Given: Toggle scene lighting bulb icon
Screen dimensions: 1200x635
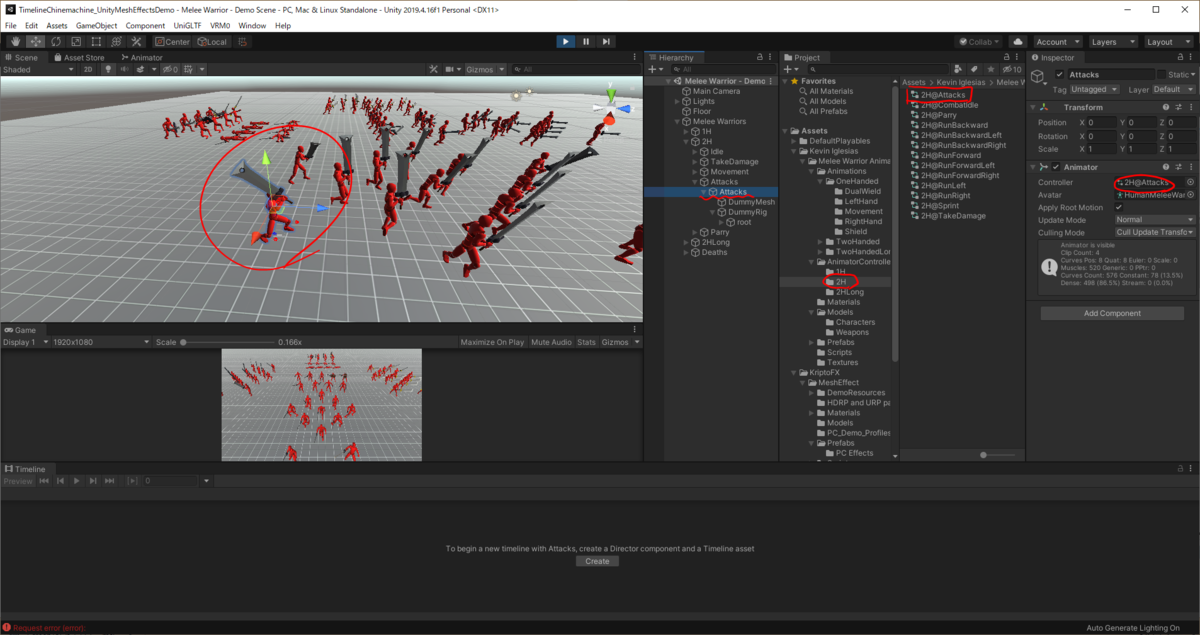Looking at the screenshot, I should [x=106, y=69].
